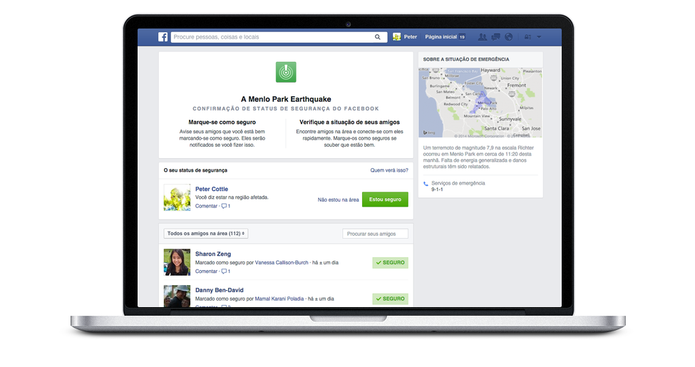Open the Quem verá isso? link
Image resolution: width=695 pixels, height=367 pixels.
click(389, 170)
